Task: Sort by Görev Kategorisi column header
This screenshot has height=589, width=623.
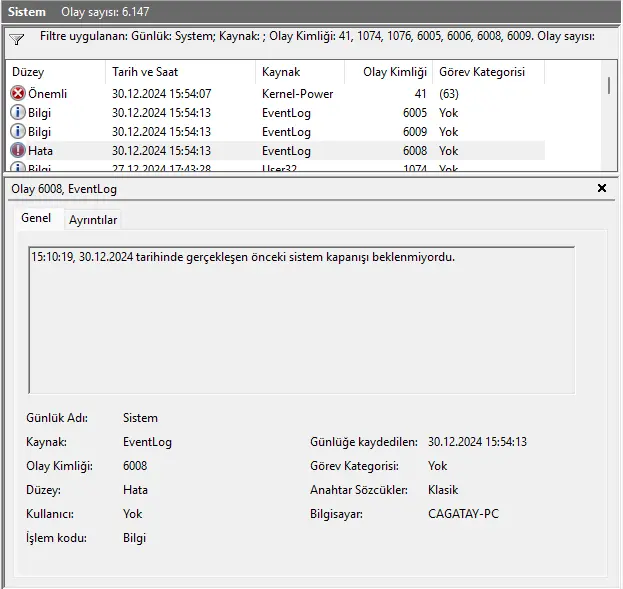Action: (x=489, y=72)
